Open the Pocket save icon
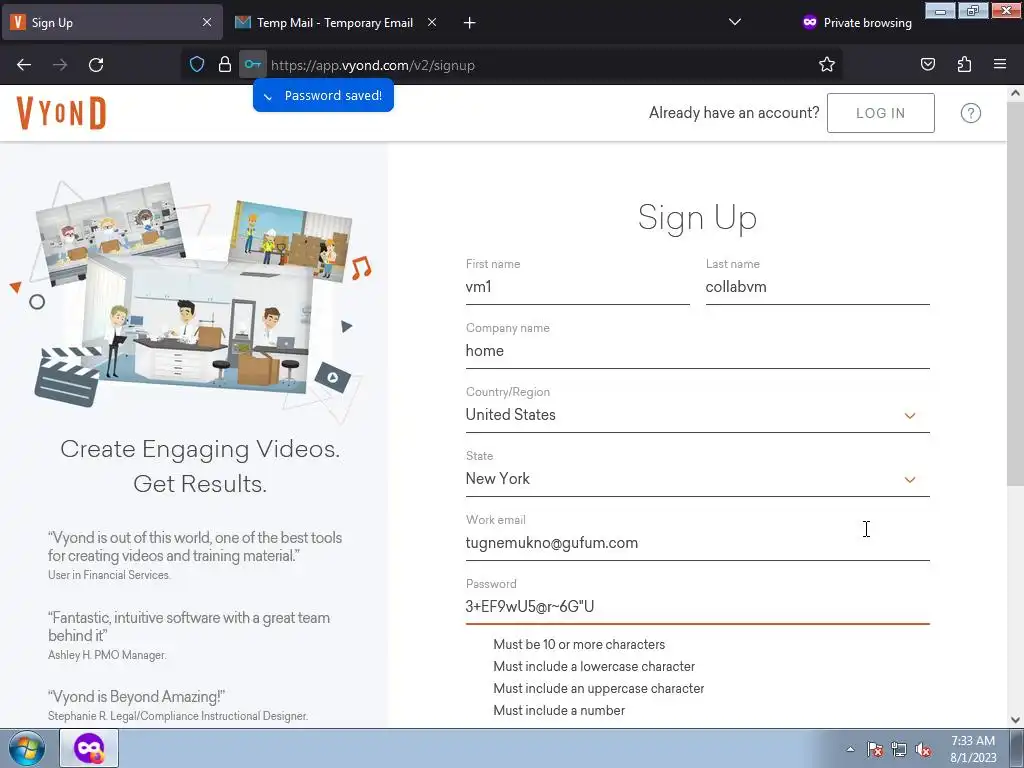 point(927,64)
